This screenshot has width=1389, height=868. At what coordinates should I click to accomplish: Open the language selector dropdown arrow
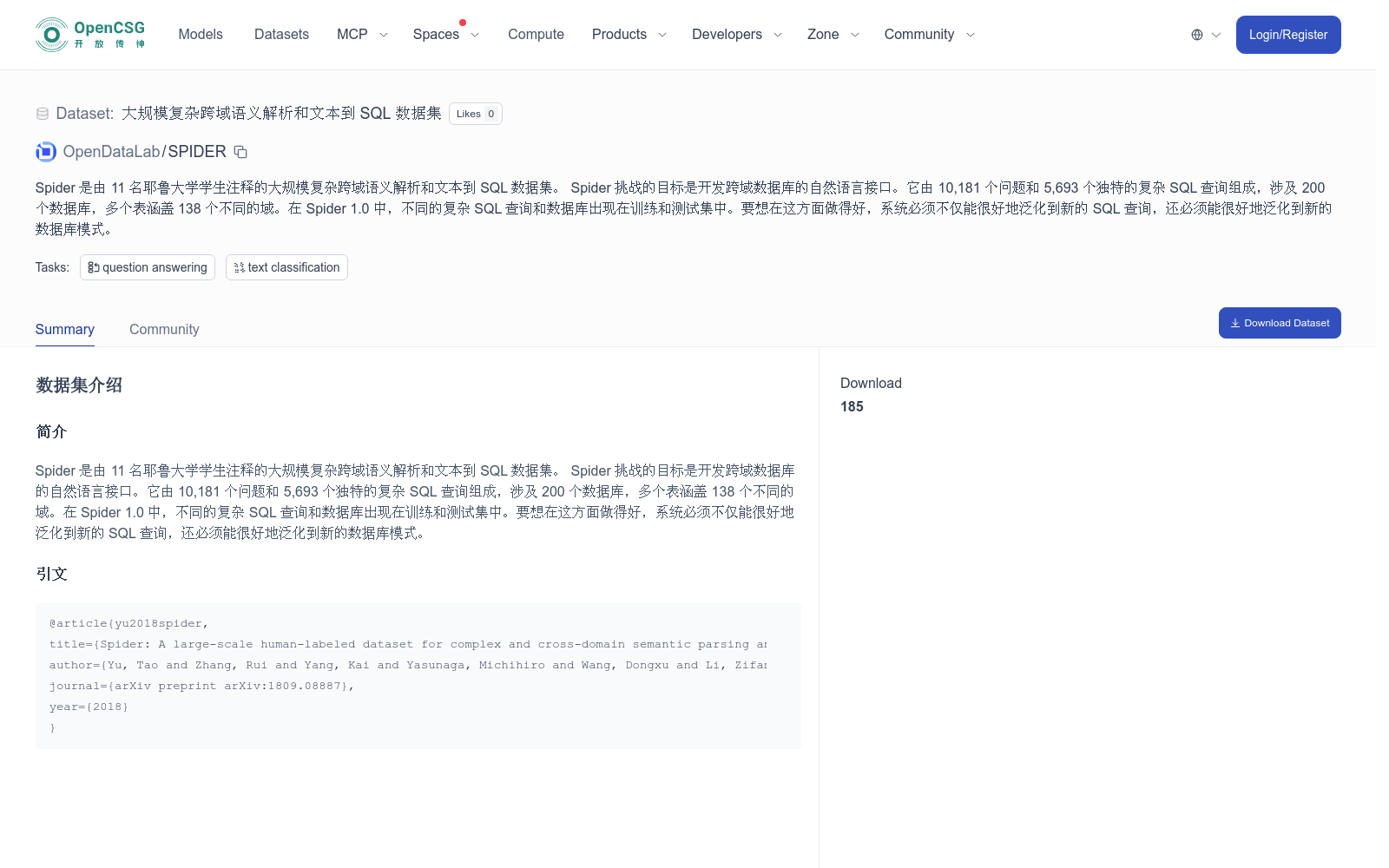(1216, 35)
